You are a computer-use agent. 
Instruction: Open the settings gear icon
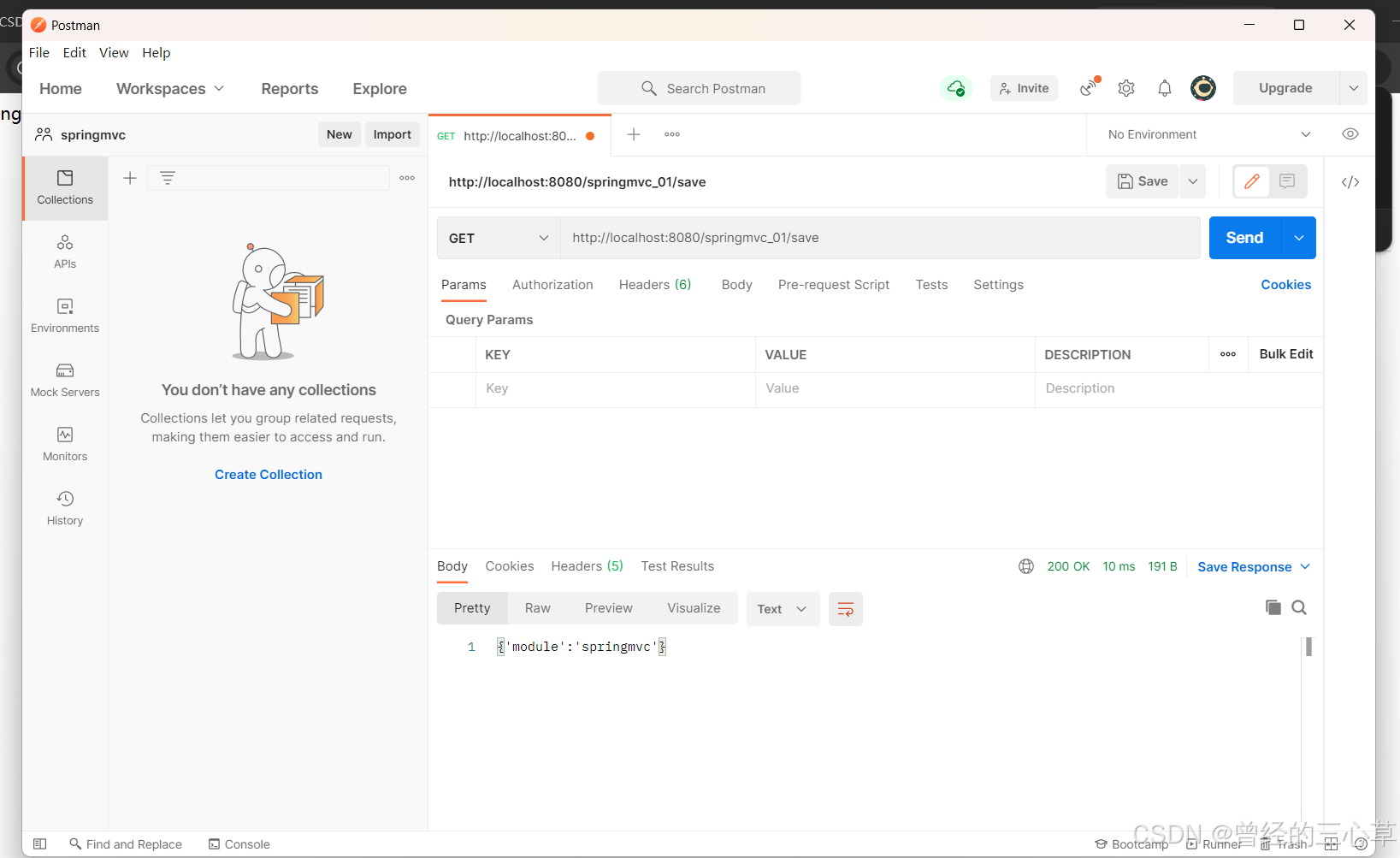(1126, 88)
